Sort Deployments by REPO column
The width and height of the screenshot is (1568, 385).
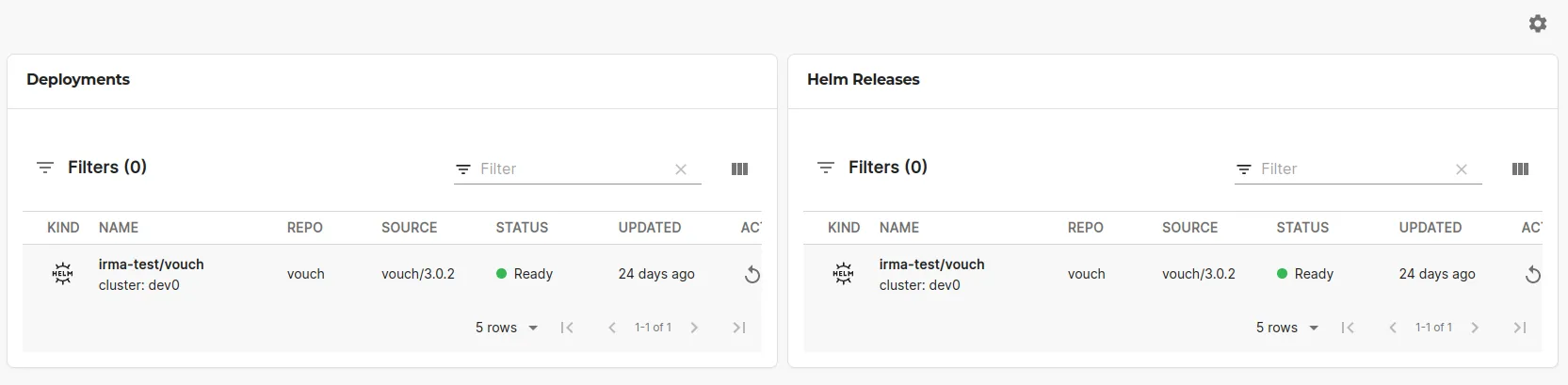click(305, 228)
